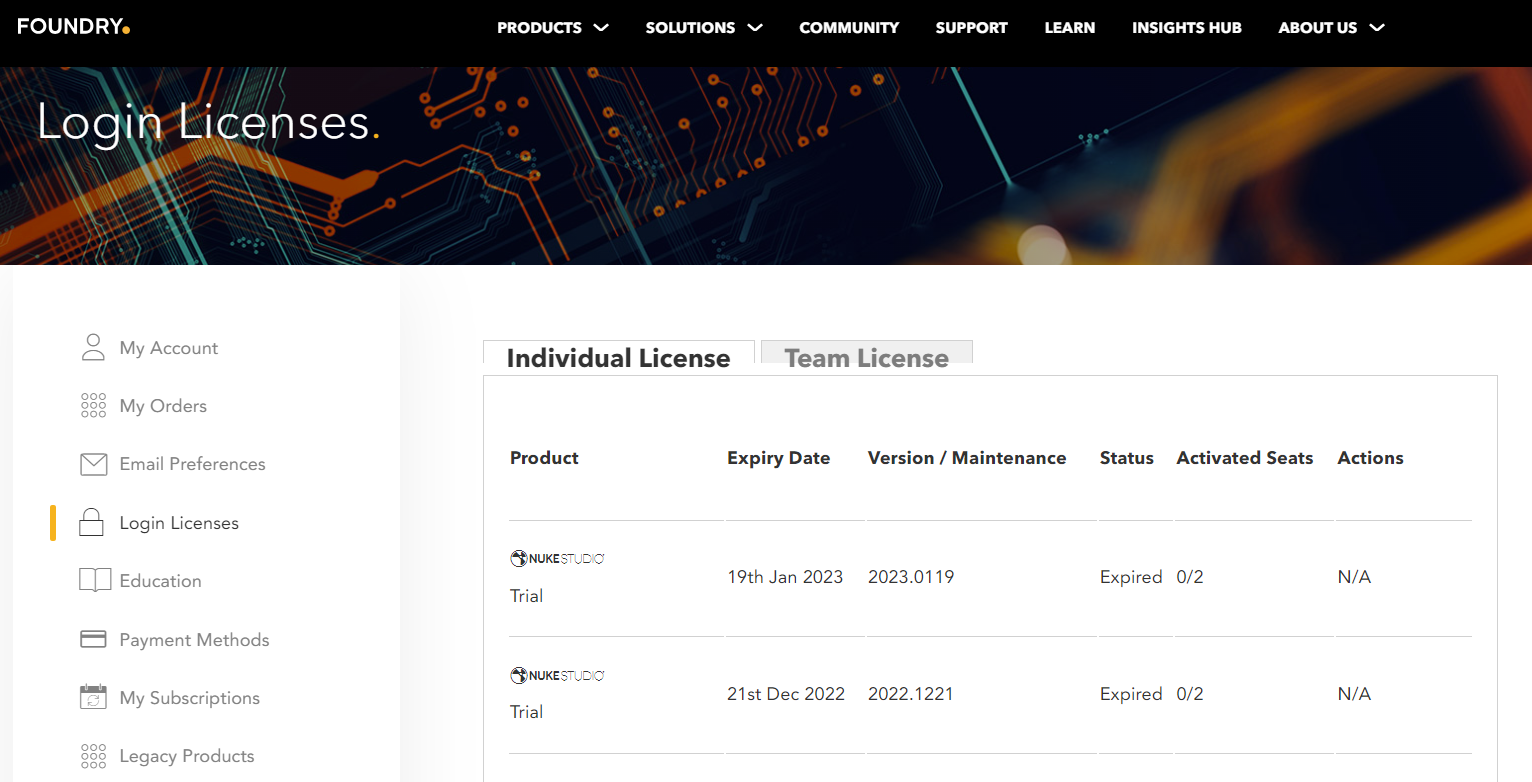This screenshot has width=1532, height=782.
Task: Select the Individual License tab
Action: click(618, 358)
